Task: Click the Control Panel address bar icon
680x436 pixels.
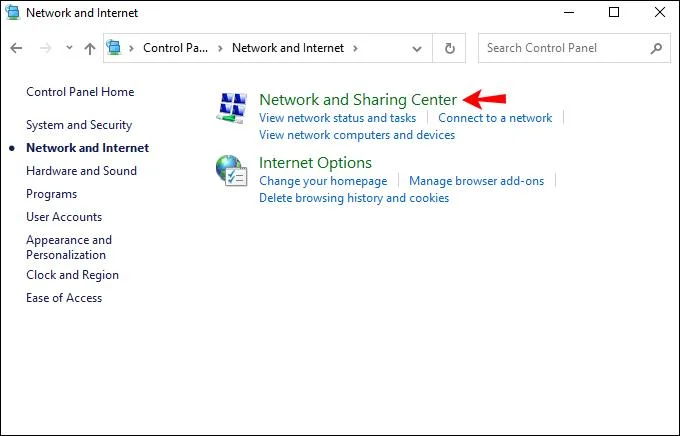Action: (x=115, y=48)
